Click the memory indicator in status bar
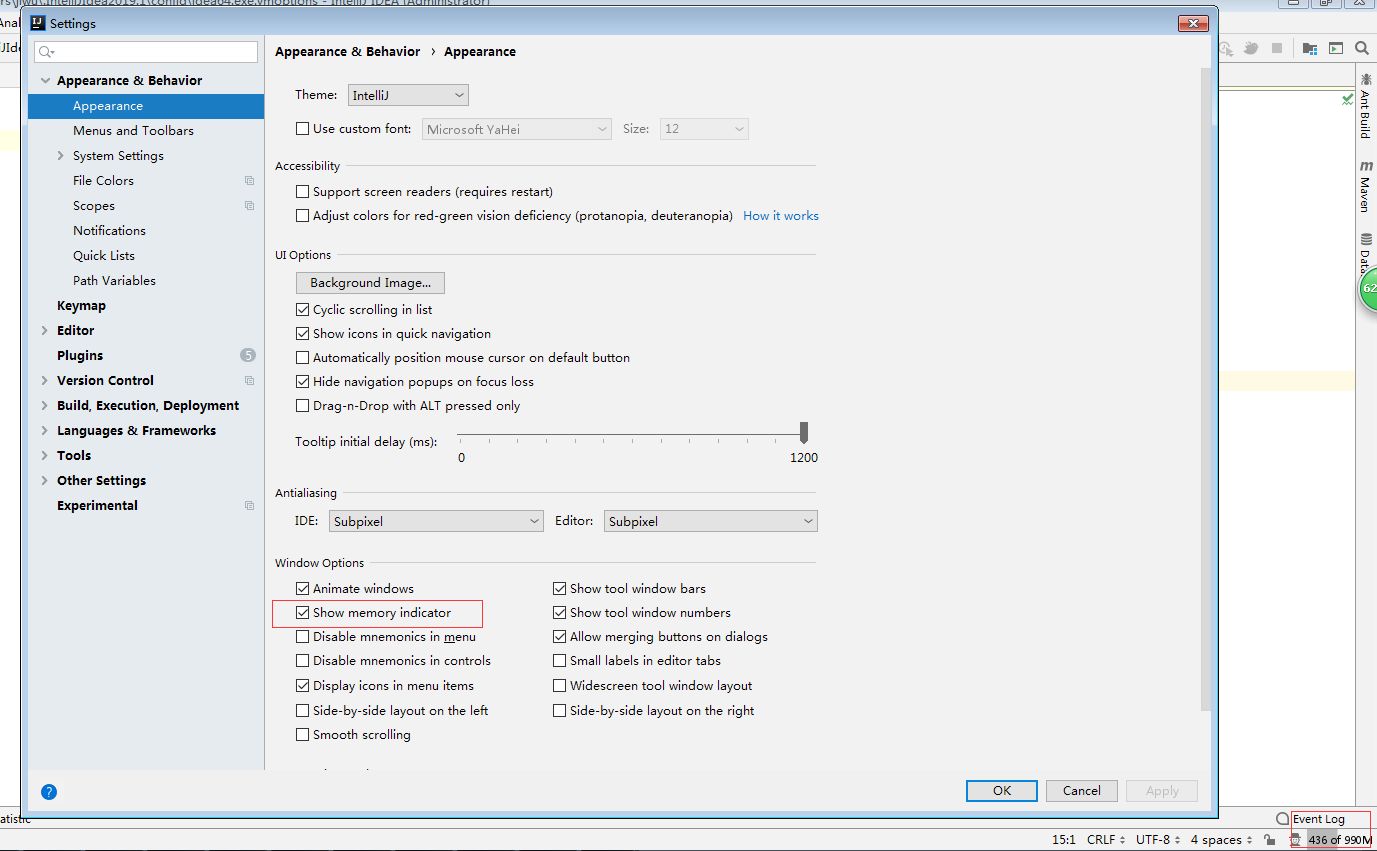This screenshot has width=1377, height=851. click(x=1339, y=840)
